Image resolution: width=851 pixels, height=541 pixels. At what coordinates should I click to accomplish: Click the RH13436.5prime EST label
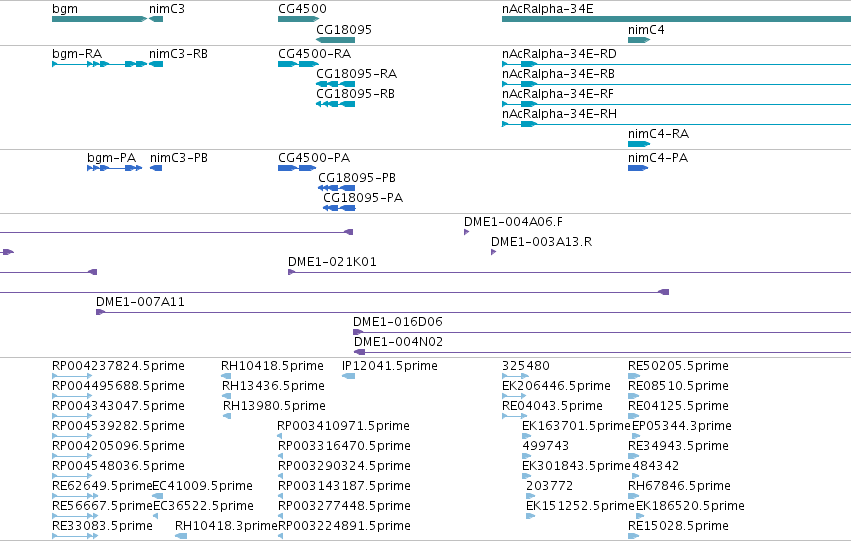click(273, 386)
